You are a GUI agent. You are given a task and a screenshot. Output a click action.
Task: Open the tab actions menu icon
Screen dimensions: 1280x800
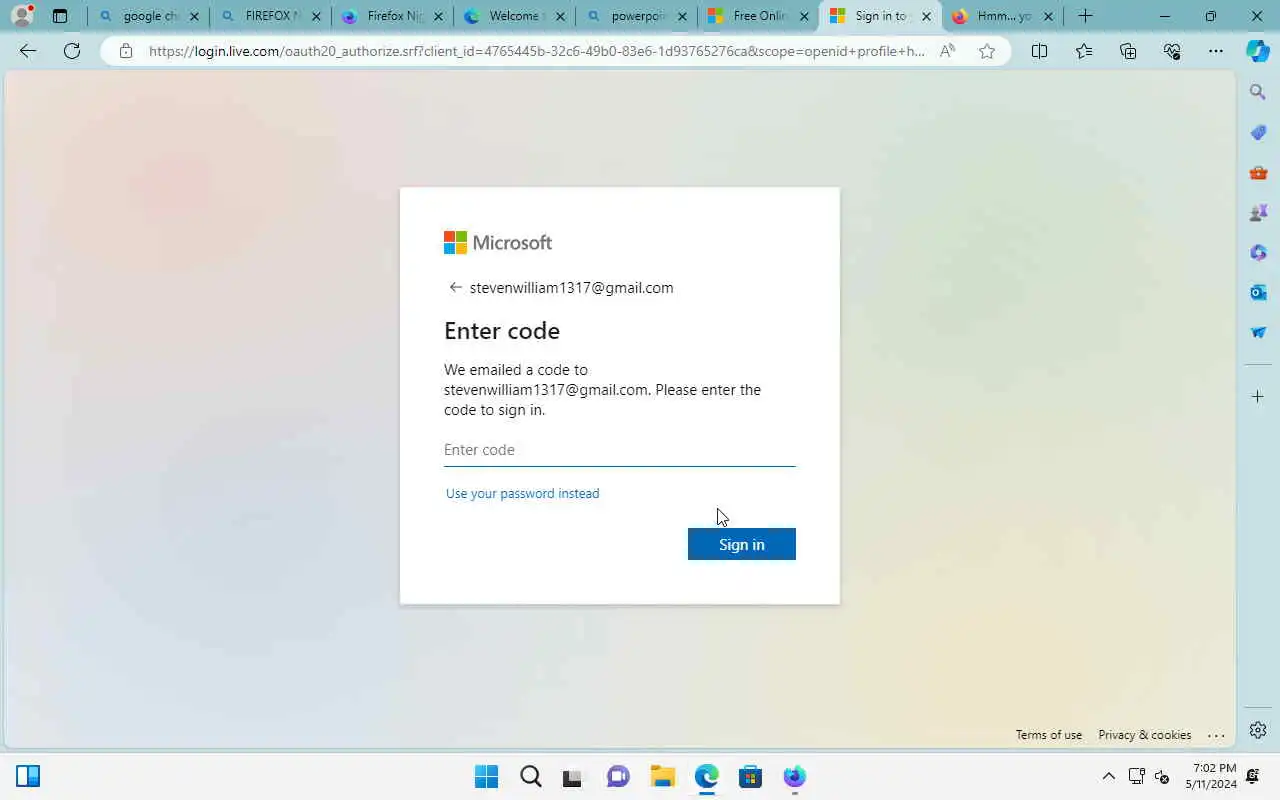[x=60, y=16]
